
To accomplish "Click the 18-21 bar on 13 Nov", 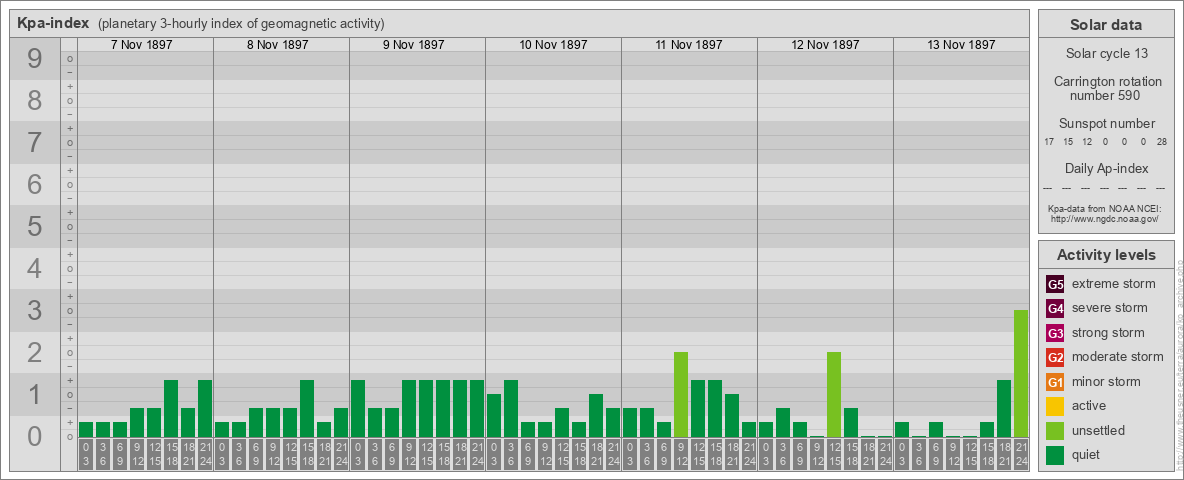I will pos(1004,408).
